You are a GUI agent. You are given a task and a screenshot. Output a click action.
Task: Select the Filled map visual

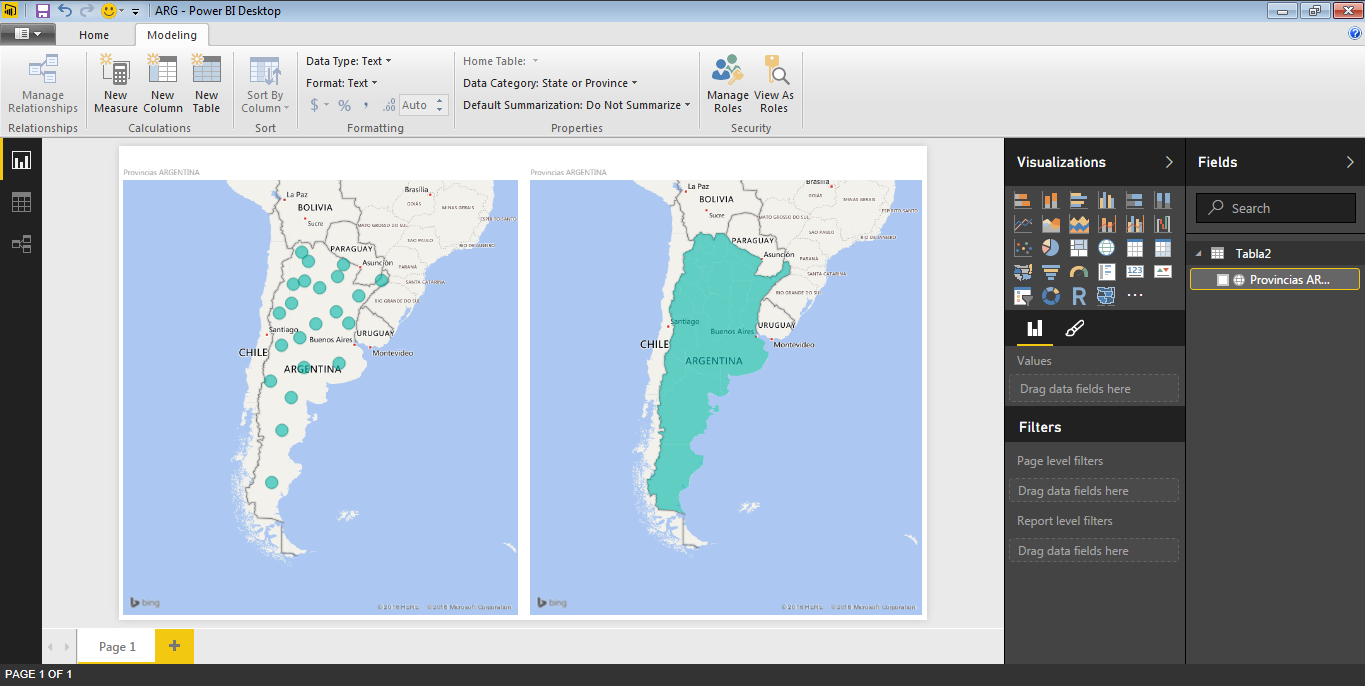1022,271
